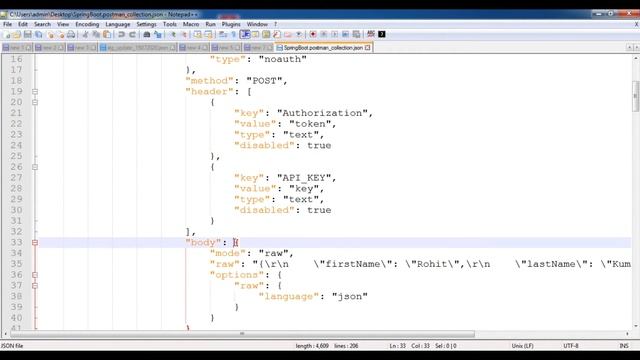Viewport: 640px width, 360px height.
Task: Click the Zoom In toolbar icon
Action: (173, 34)
